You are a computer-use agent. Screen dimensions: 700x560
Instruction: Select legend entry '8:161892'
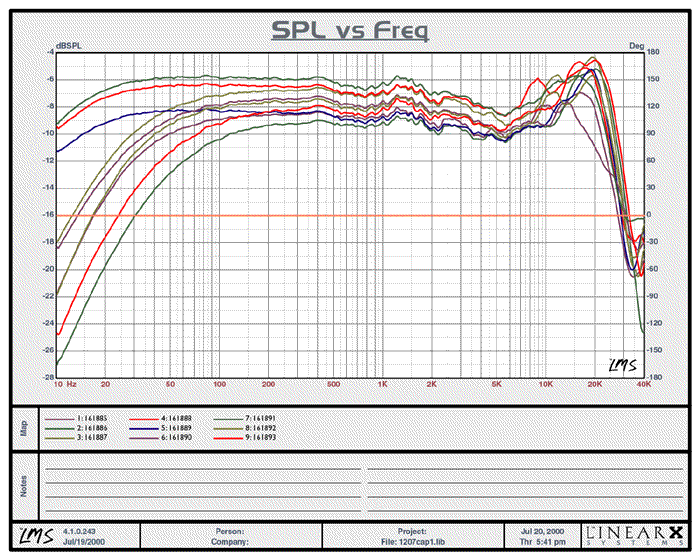tap(261, 428)
